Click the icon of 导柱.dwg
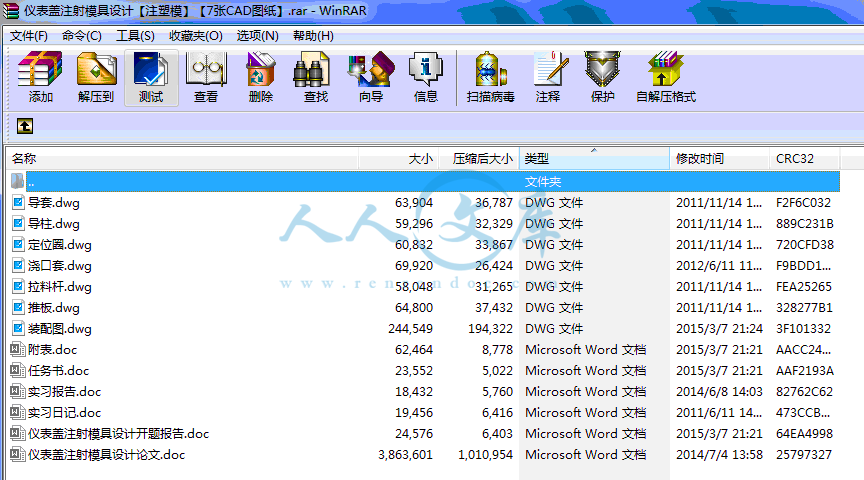 pos(18,223)
